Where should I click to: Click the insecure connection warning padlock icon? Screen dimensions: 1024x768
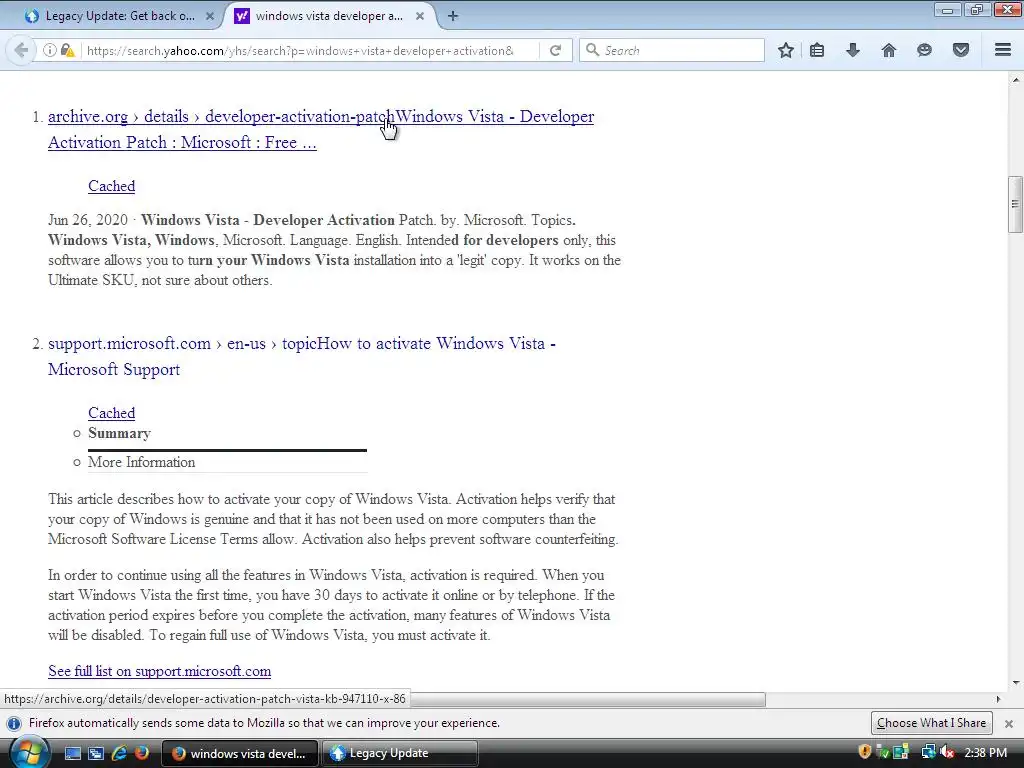67,50
